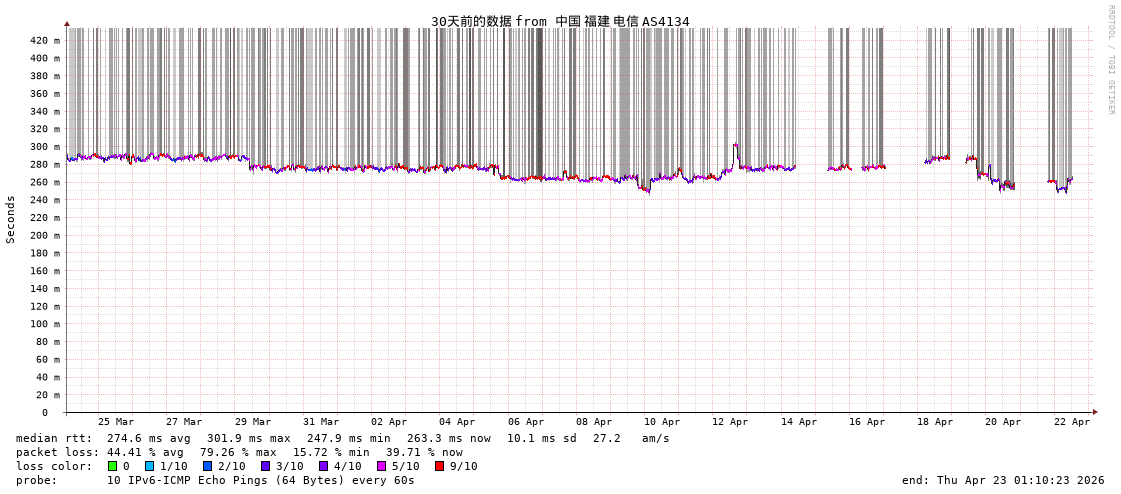Click the red arrow at x-axis end
Screen dimensions: 1121x494
(1095, 412)
